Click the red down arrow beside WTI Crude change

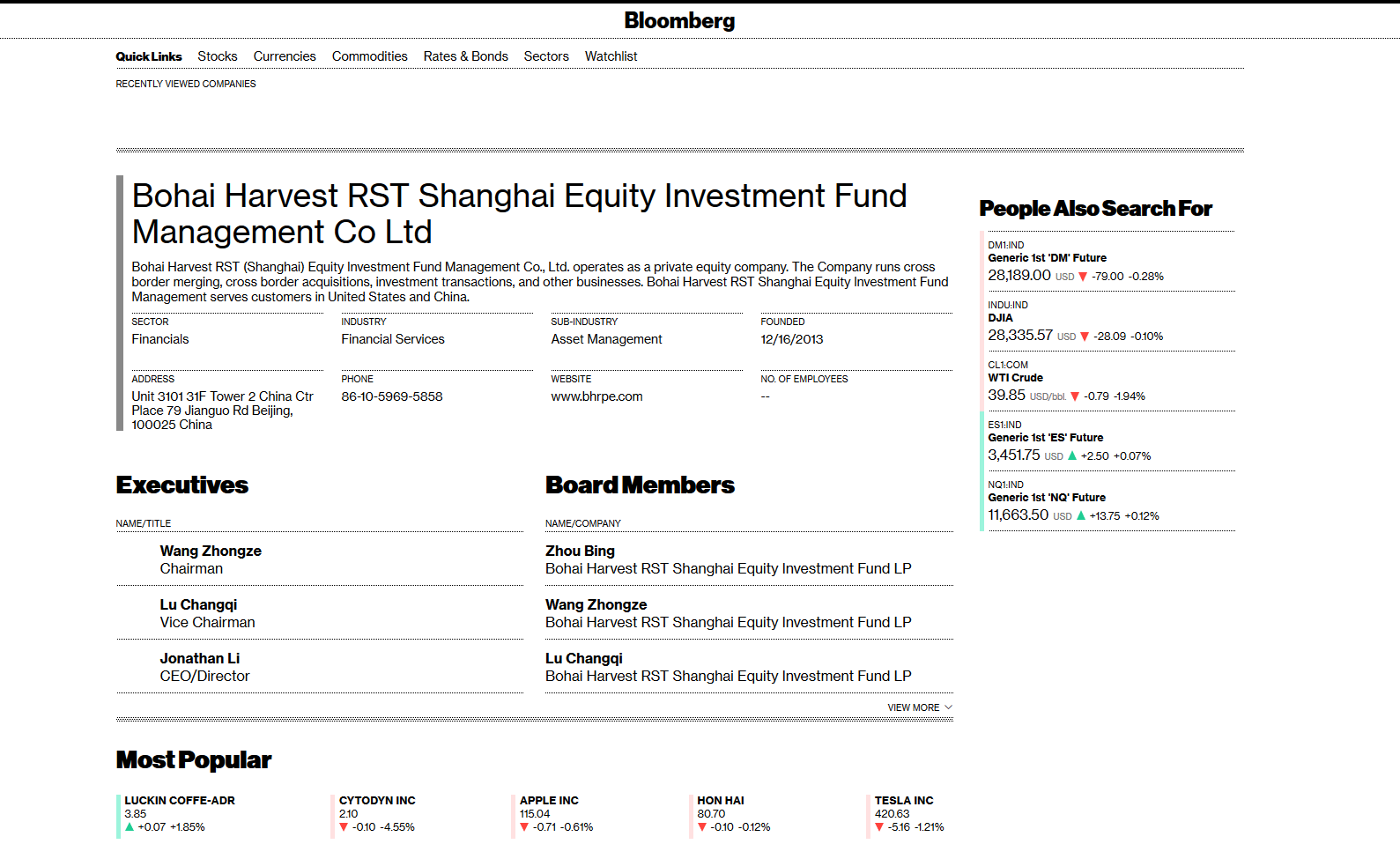[x=1075, y=396]
